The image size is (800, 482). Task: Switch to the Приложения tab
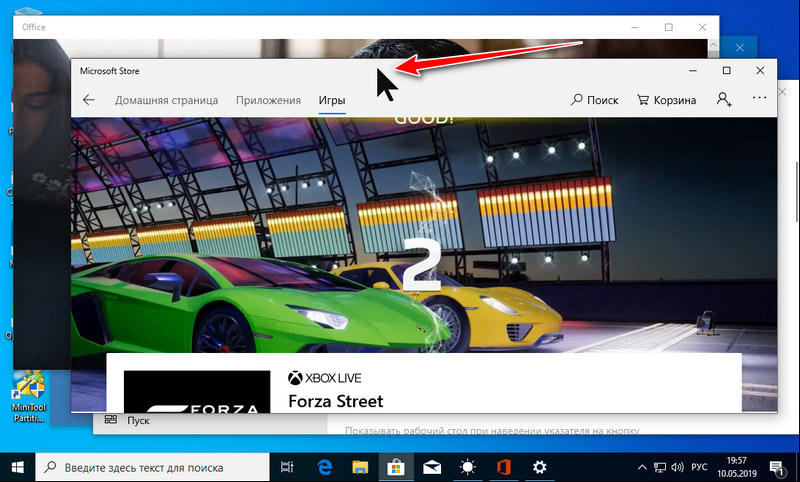click(268, 100)
